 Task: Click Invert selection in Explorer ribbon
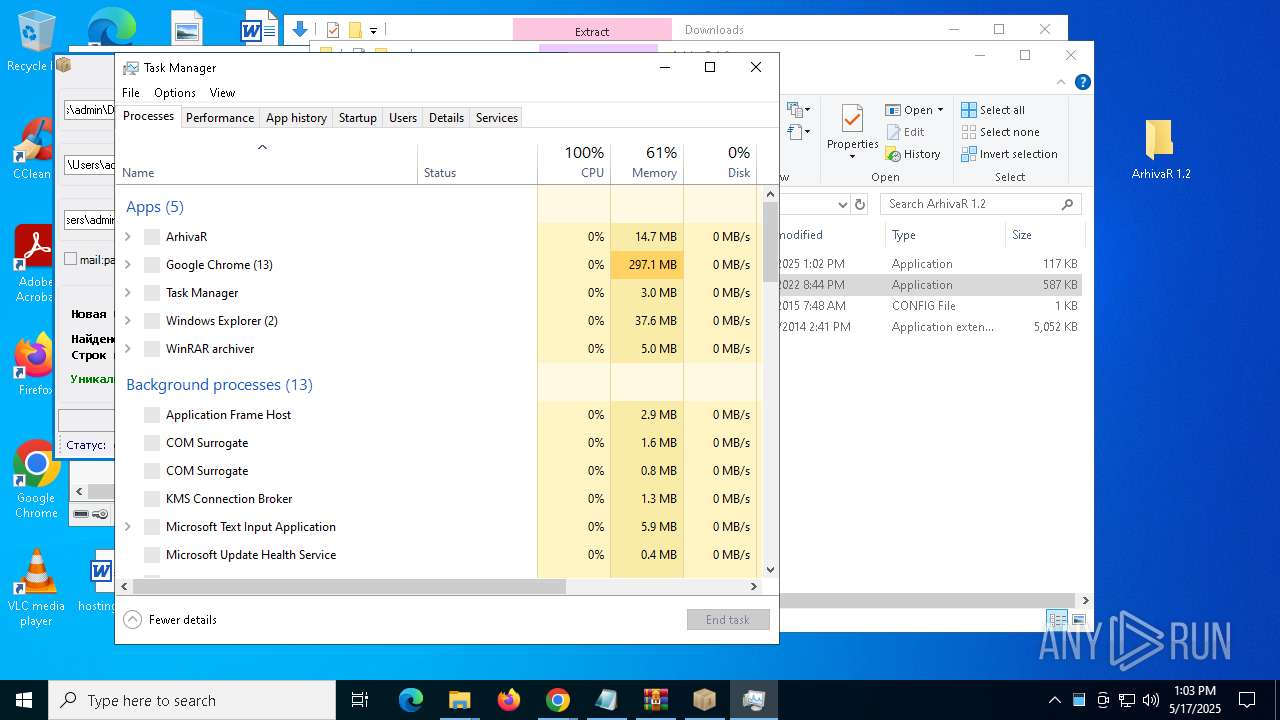point(1009,154)
